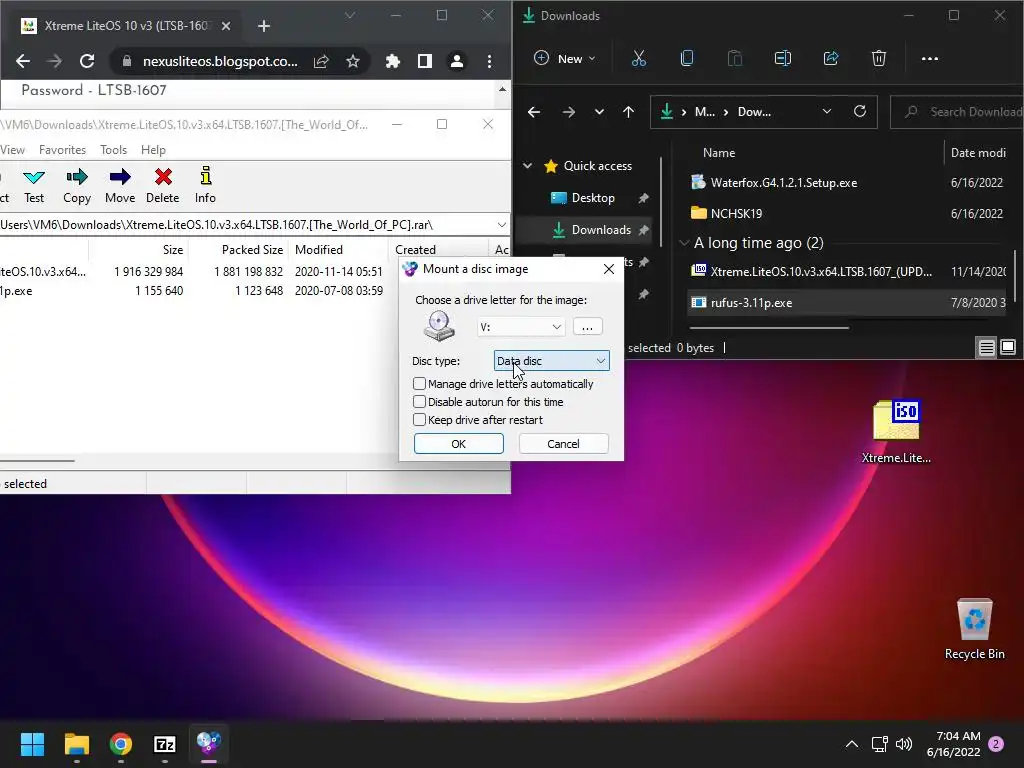Click the Chrome address bar URL
The height and width of the screenshot is (768, 1024).
coord(220,61)
